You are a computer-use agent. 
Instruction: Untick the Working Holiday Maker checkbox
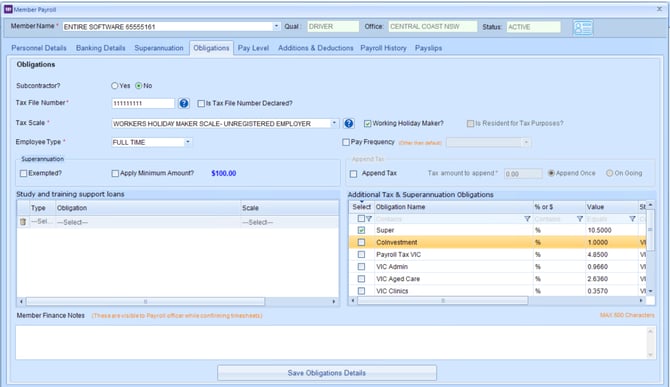tap(367, 123)
